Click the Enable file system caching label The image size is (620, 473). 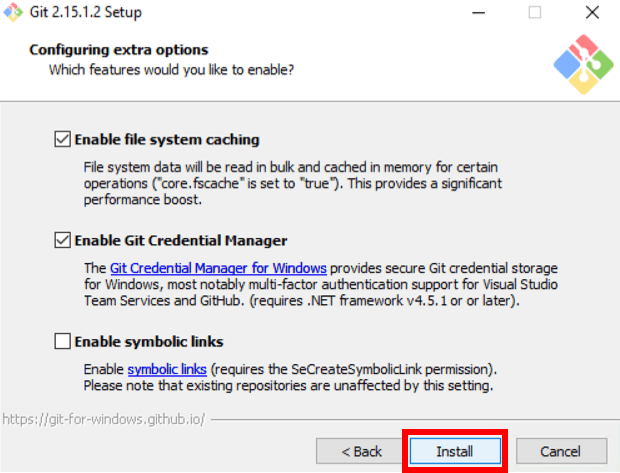(x=167, y=140)
